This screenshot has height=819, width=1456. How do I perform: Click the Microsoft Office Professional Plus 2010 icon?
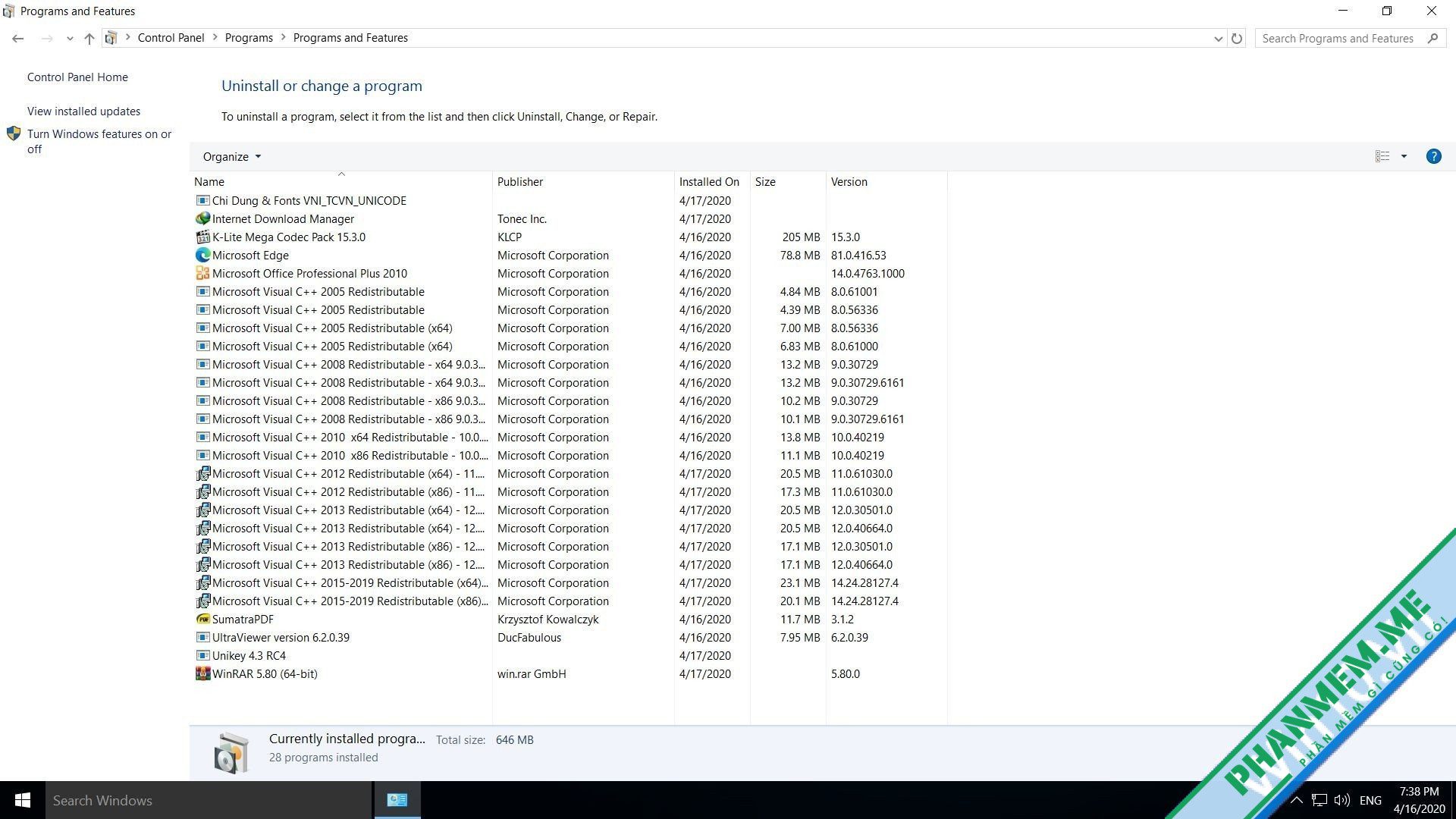coord(202,273)
